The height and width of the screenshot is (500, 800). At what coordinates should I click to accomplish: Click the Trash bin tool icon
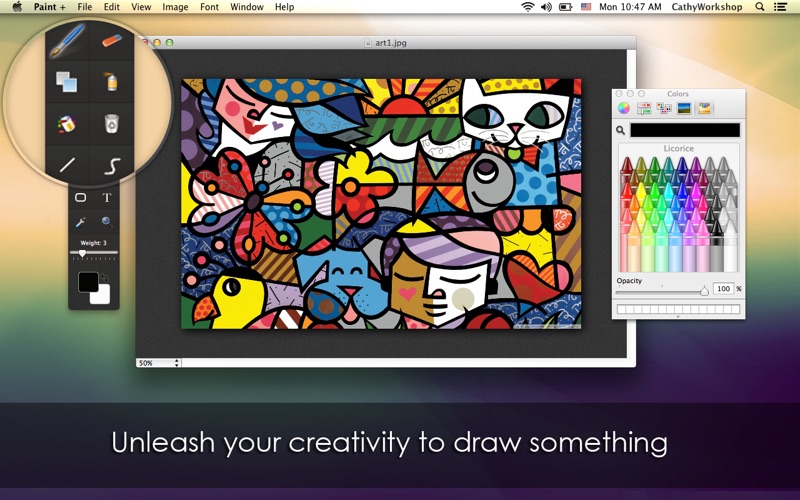[112, 123]
